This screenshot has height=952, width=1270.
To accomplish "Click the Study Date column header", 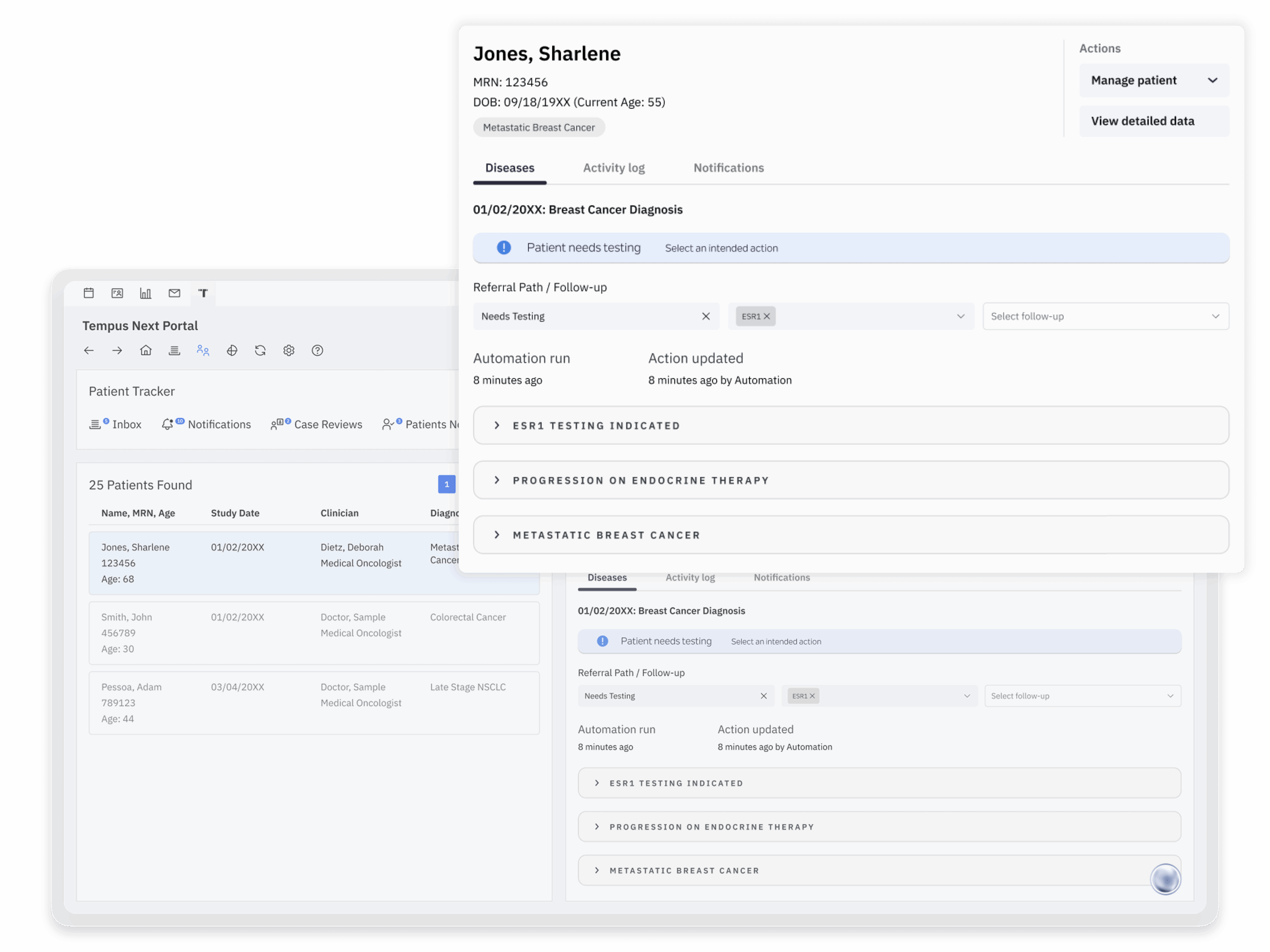I will tap(235, 513).
